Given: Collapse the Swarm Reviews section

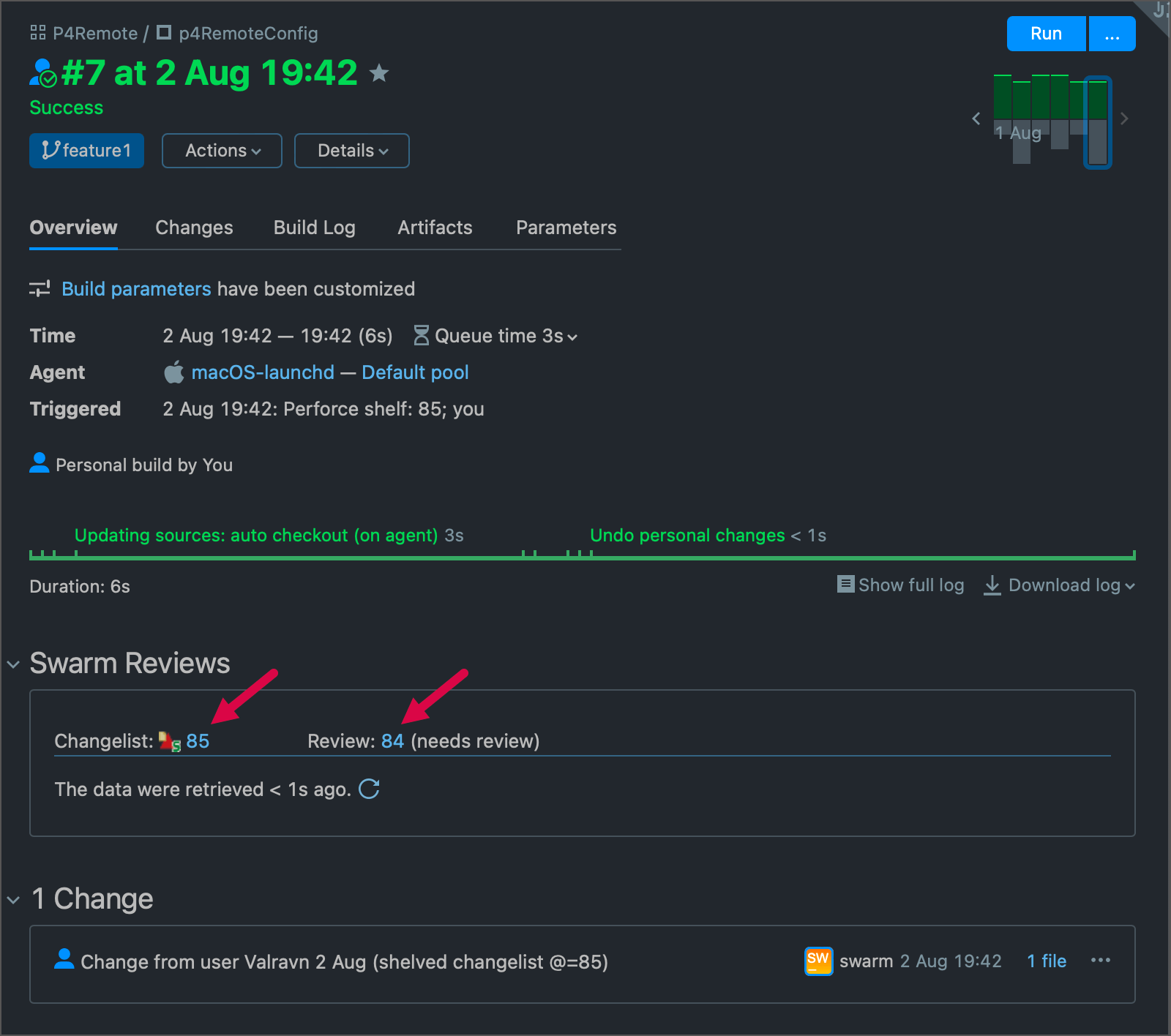Looking at the screenshot, I should [13, 664].
